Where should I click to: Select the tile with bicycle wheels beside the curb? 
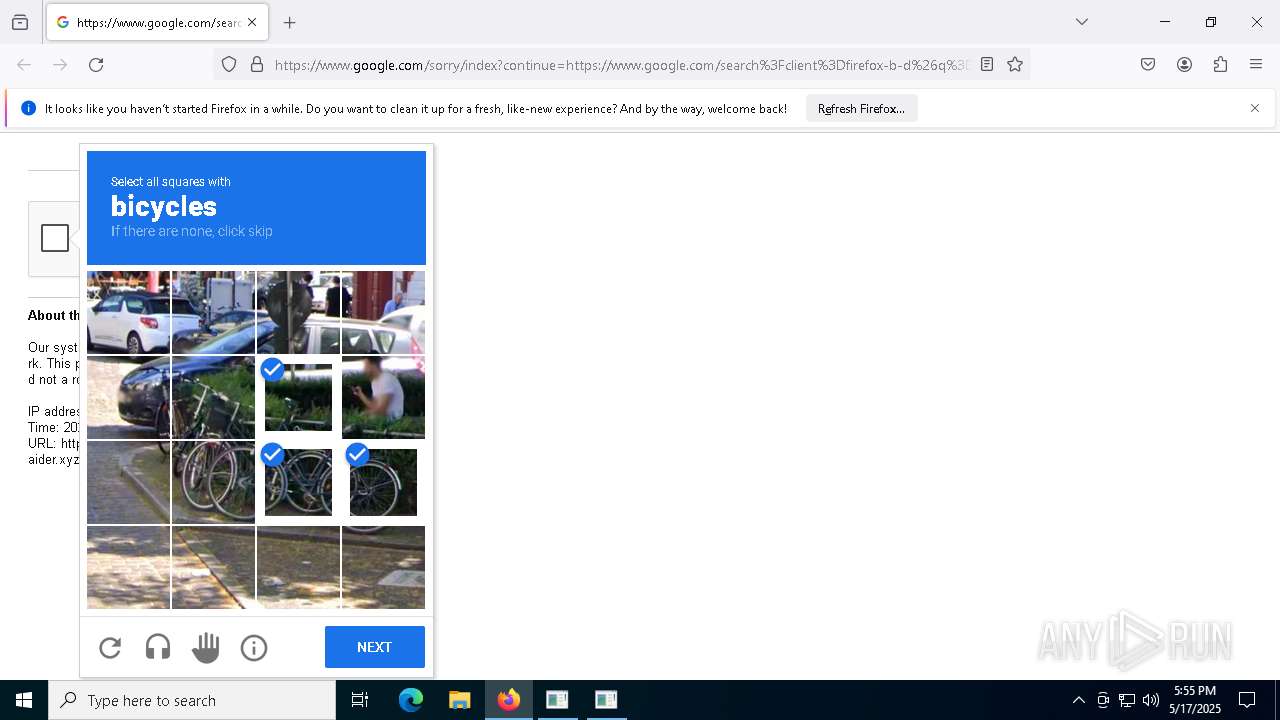point(213,482)
